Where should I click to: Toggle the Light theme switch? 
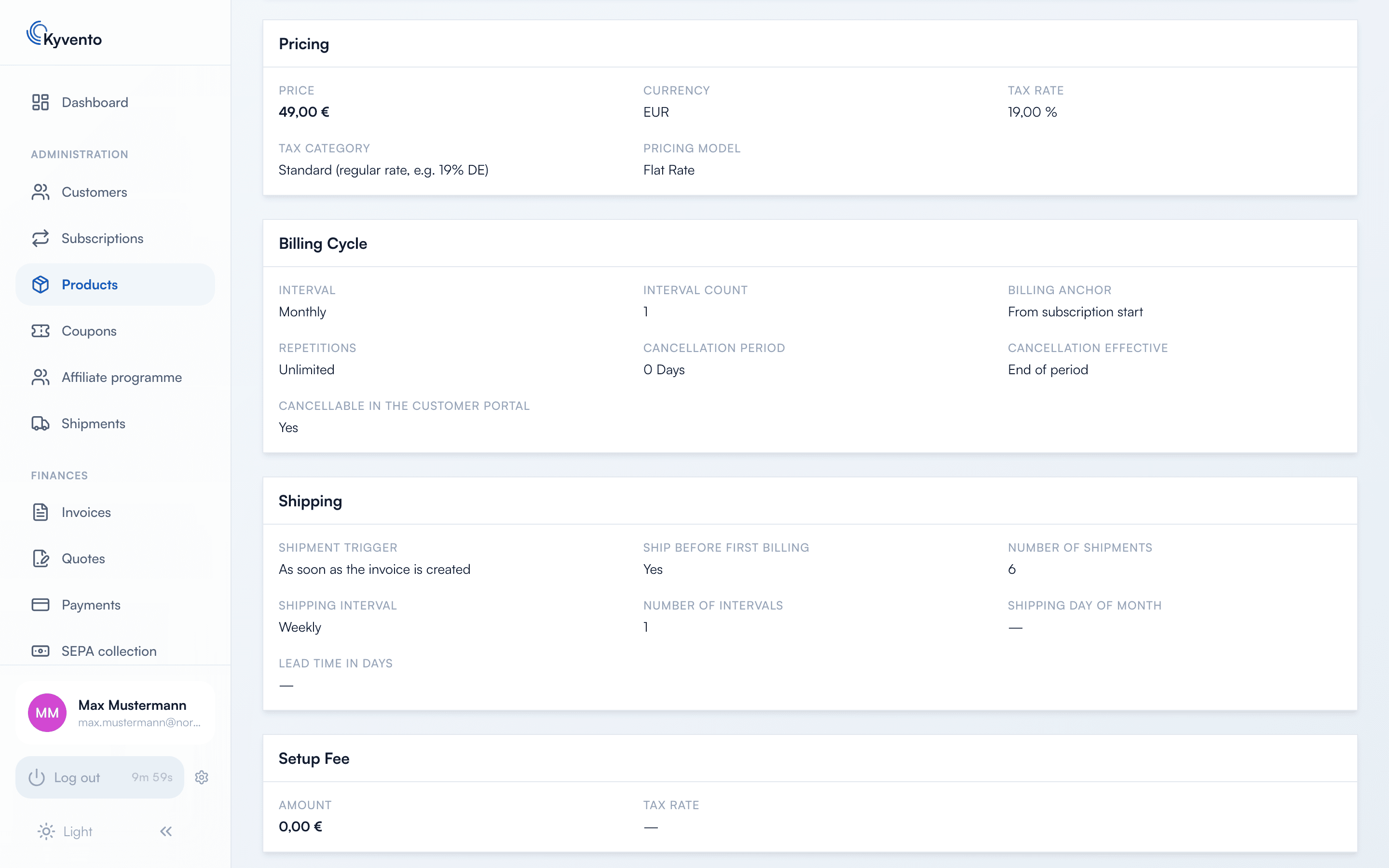65,831
